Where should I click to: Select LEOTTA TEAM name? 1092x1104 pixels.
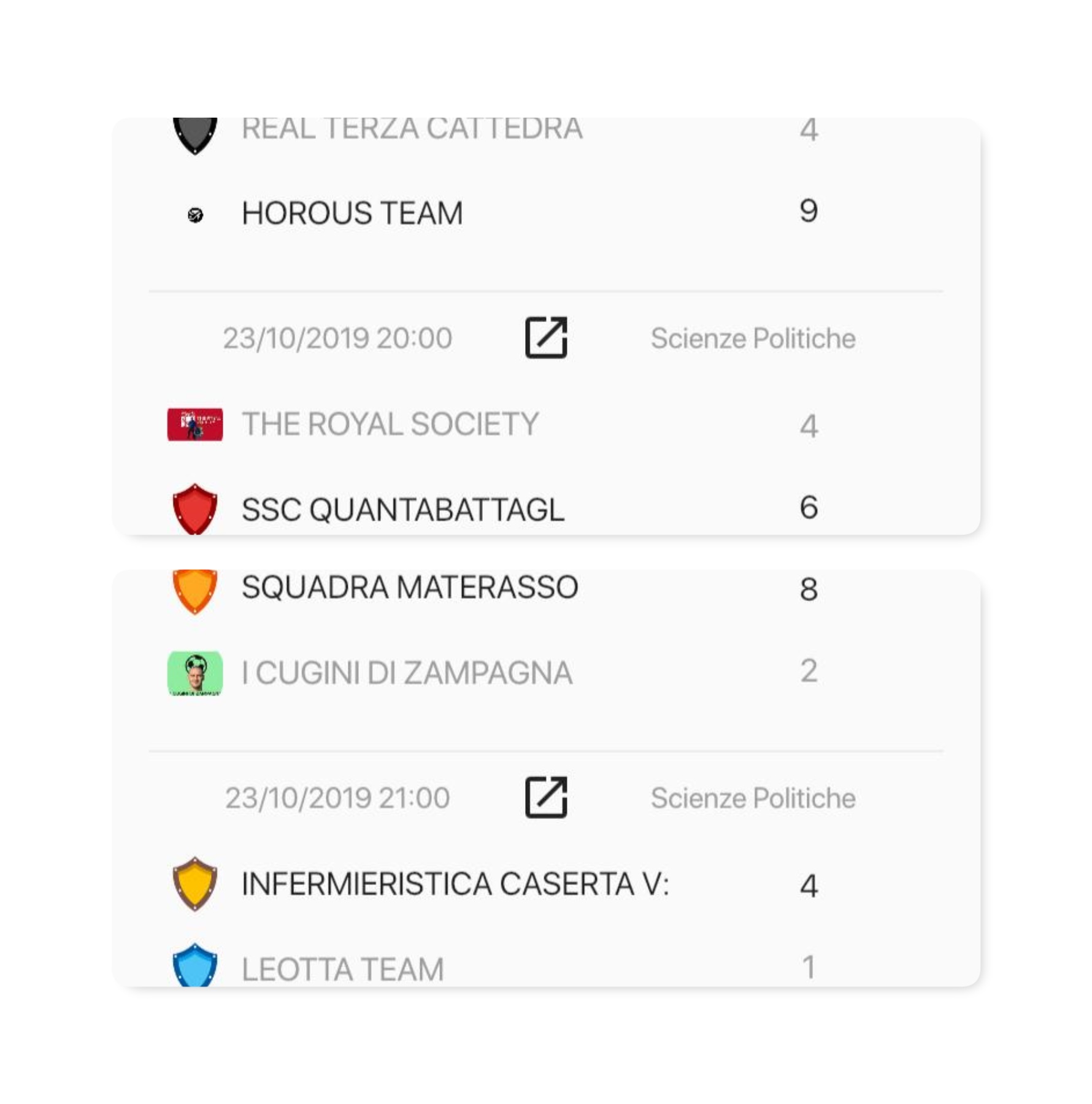tap(342, 969)
